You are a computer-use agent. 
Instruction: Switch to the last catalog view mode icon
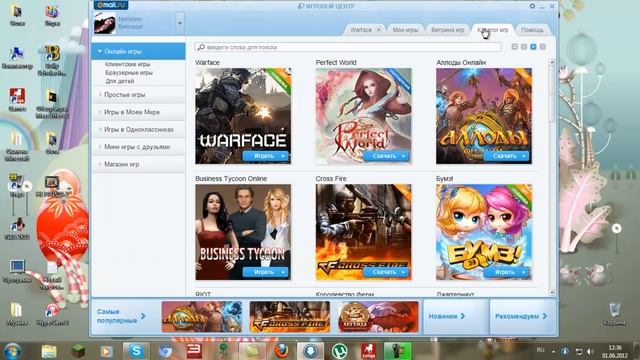click(543, 47)
